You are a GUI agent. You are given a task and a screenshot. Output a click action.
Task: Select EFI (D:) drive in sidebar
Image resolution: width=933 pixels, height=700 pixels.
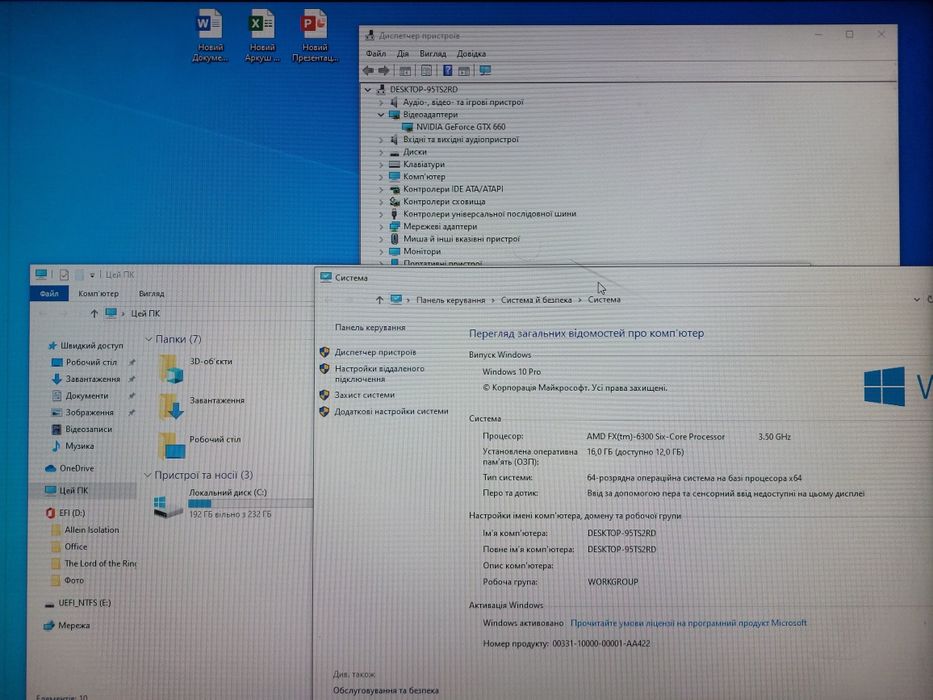(x=71, y=512)
